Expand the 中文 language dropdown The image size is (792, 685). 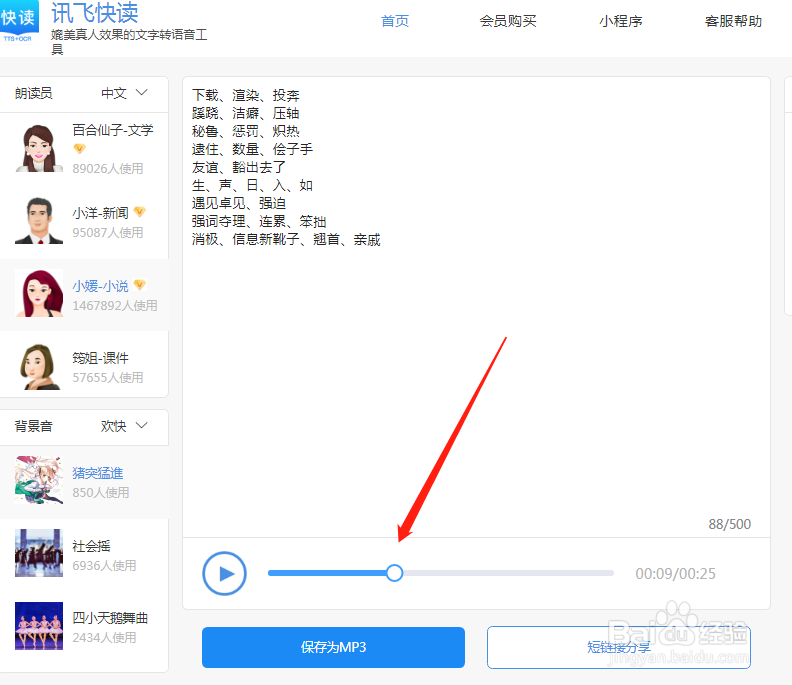coord(124,93)
